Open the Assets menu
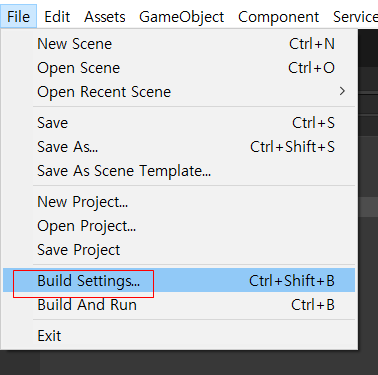The height and width of the screenshot is (375, 378). [x=105, y=17]
